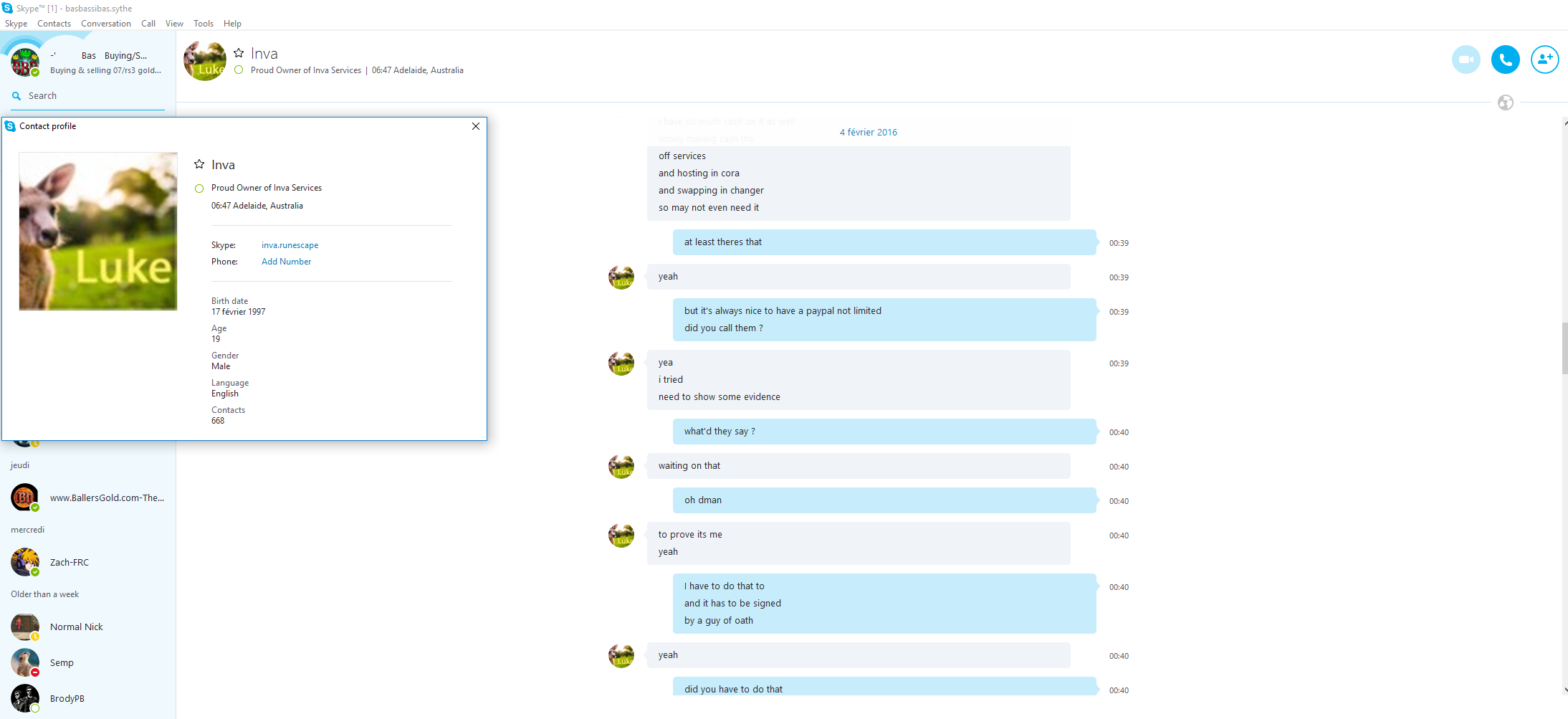Open the BrodyPB contact chat

click(x=88, y=698)
